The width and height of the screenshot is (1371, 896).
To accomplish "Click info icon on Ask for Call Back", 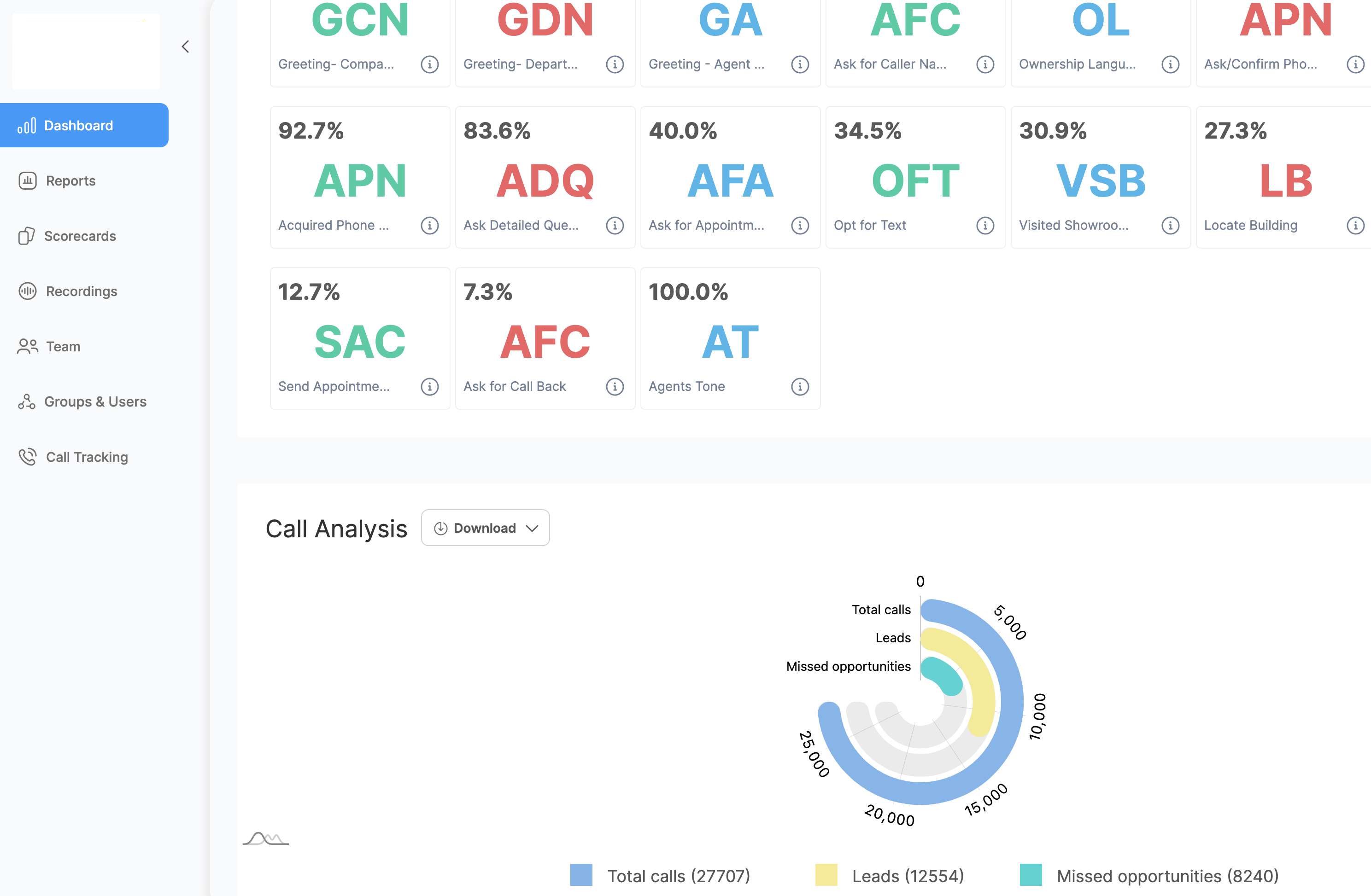I will click(615, 386).
